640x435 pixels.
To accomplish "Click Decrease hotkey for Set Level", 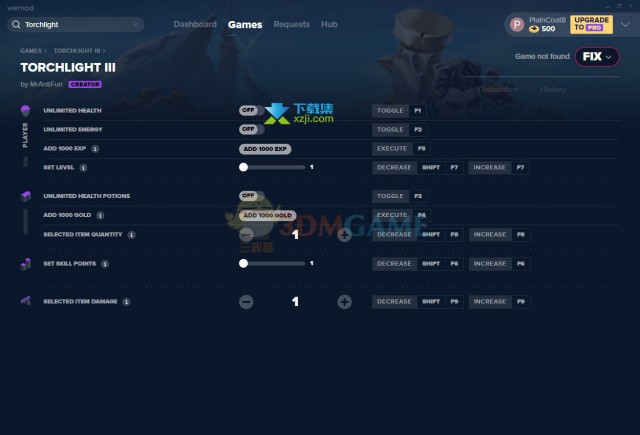I will 394,167.
